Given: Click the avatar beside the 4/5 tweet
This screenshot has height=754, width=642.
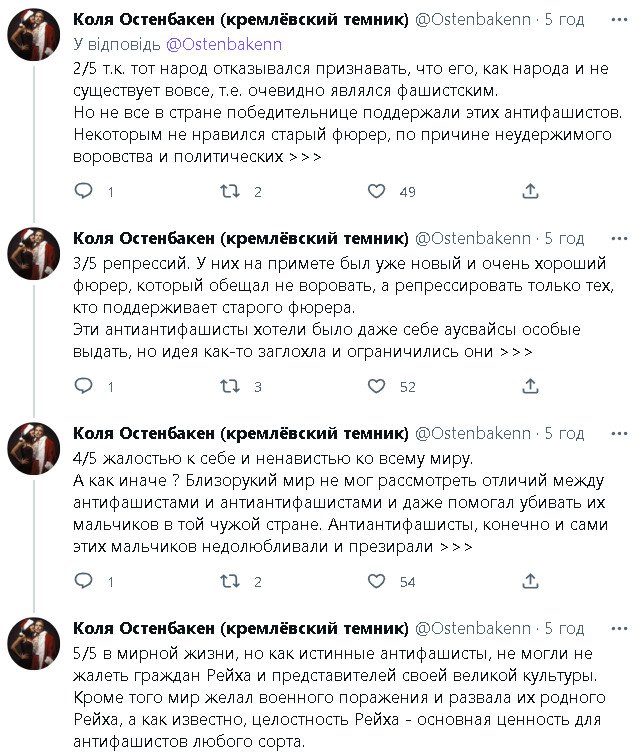Looking at the screenshot, I should point(35,449).
